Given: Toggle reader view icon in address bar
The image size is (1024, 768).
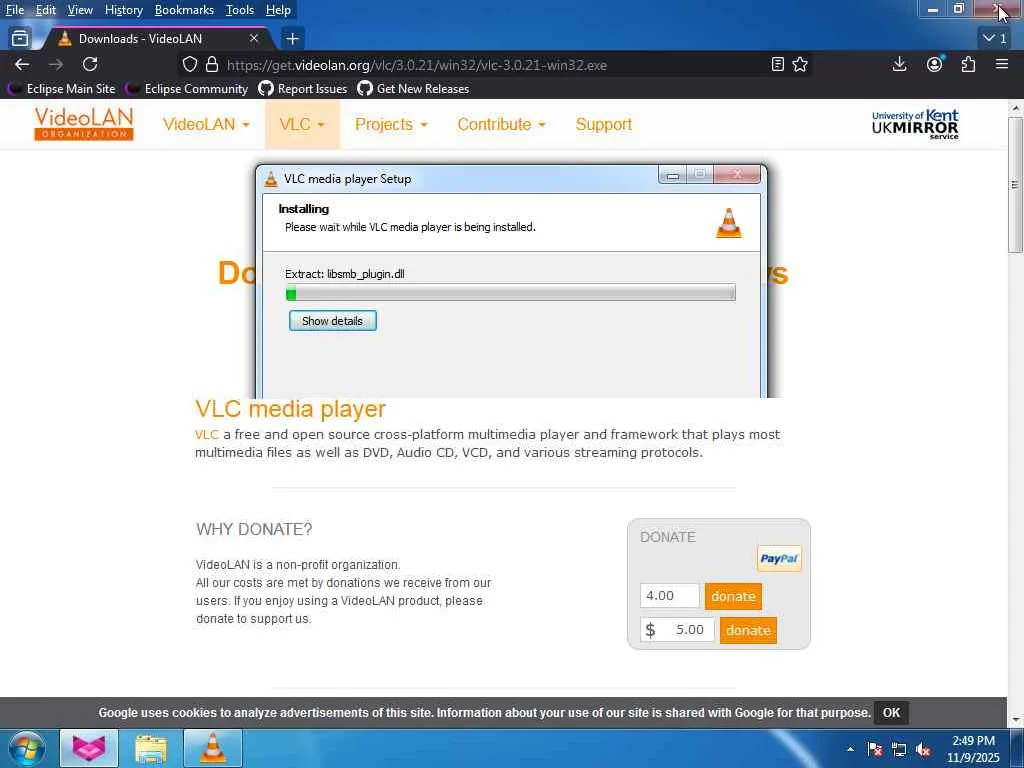Looking at the screenshot, I should coord(777,64).
